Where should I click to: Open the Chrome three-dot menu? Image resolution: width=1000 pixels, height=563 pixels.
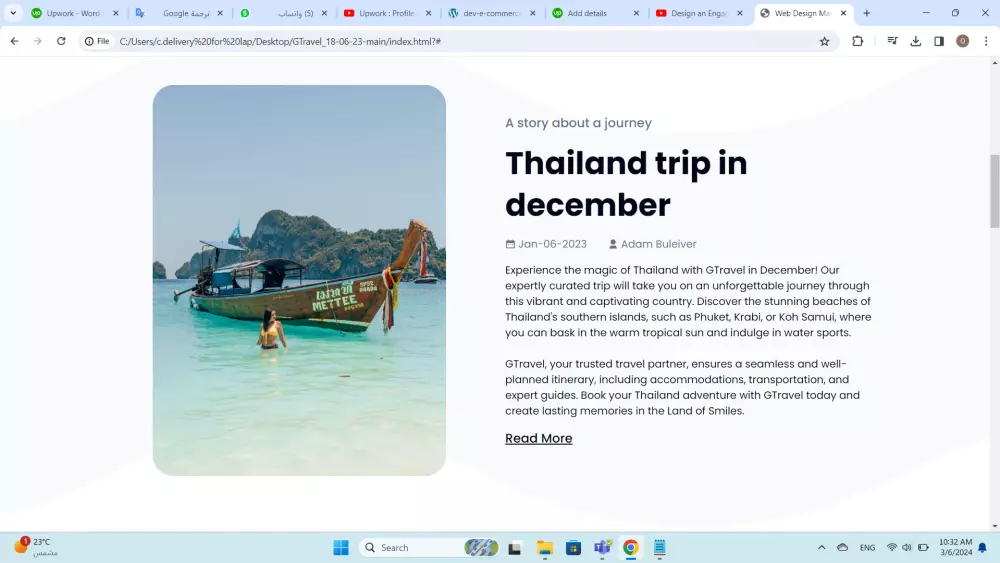click(986, 41)
